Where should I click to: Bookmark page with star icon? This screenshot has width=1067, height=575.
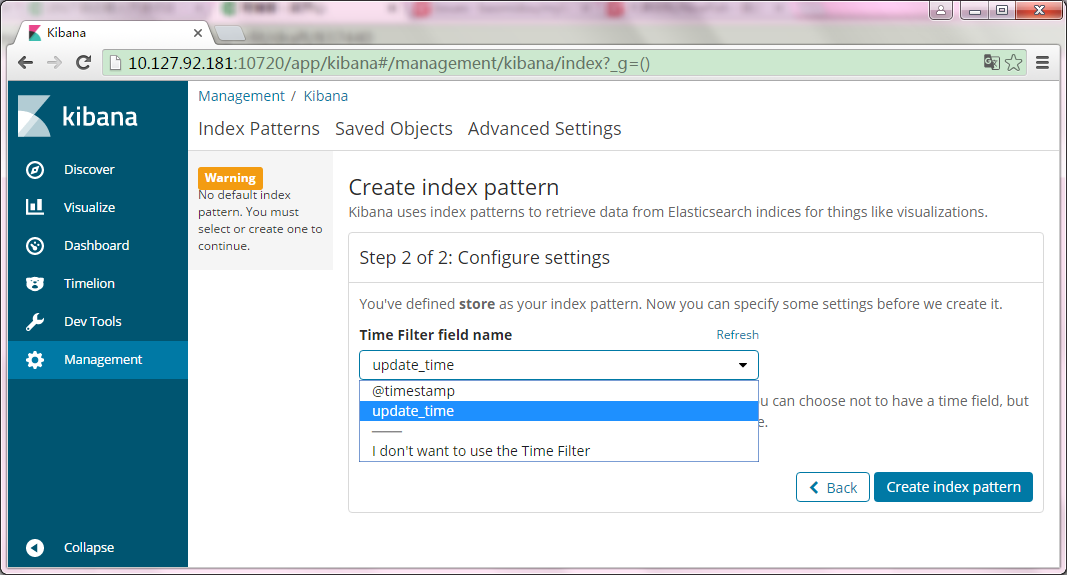point(1013,63)
